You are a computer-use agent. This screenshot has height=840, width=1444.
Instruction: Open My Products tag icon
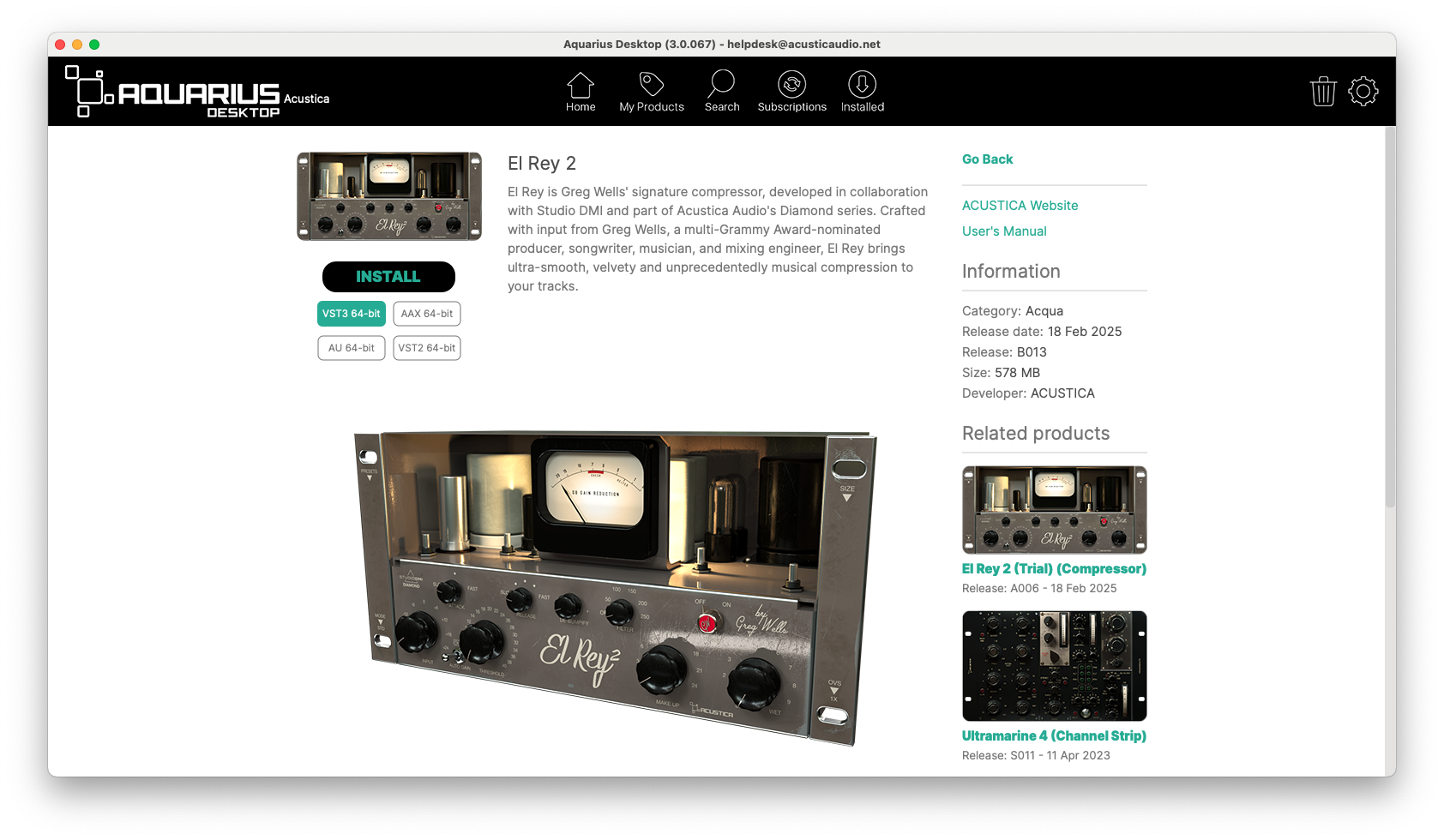(x=652, y=84)
